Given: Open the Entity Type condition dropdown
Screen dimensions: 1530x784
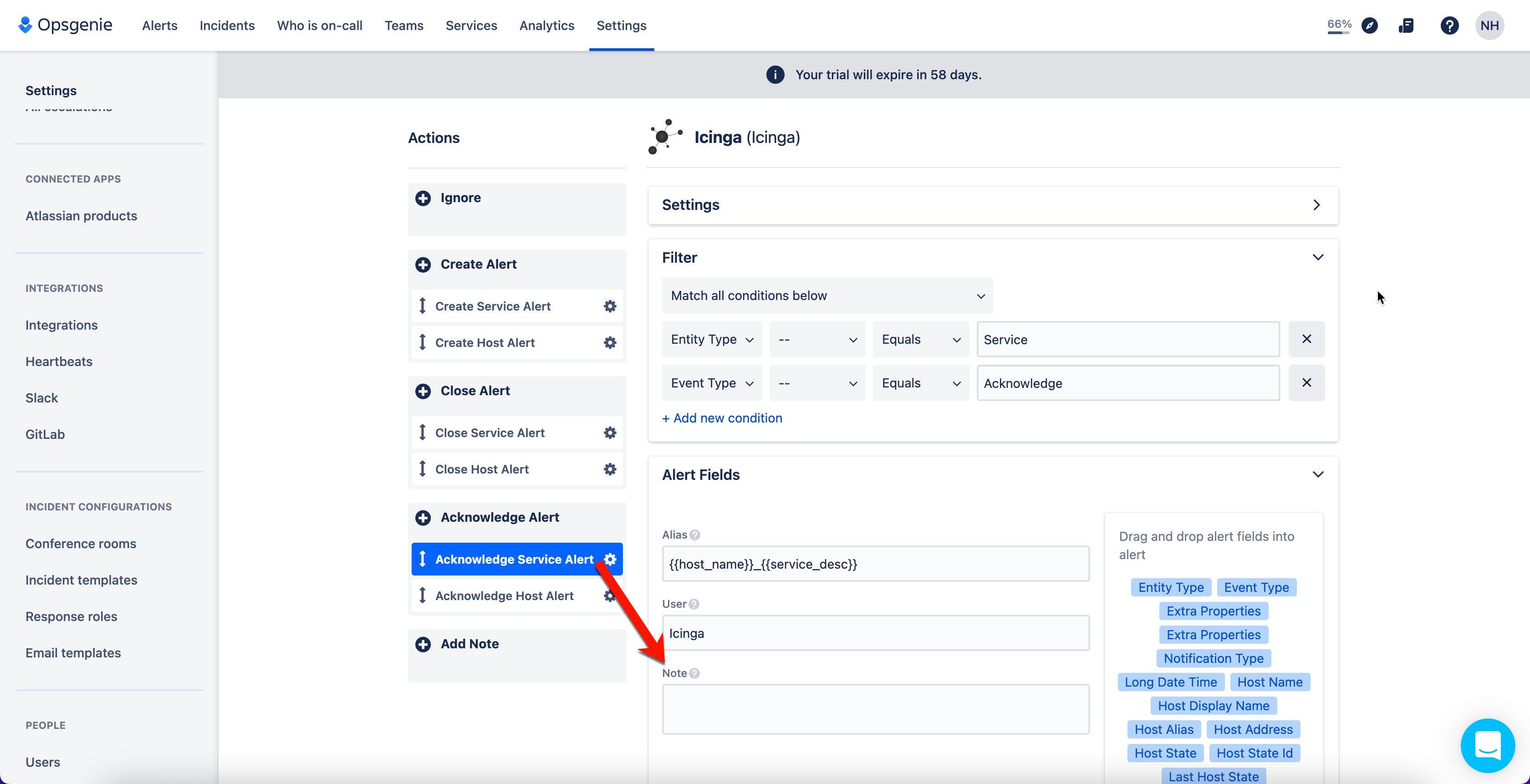Looking at the screenshot, I should (x=711, y=339).
